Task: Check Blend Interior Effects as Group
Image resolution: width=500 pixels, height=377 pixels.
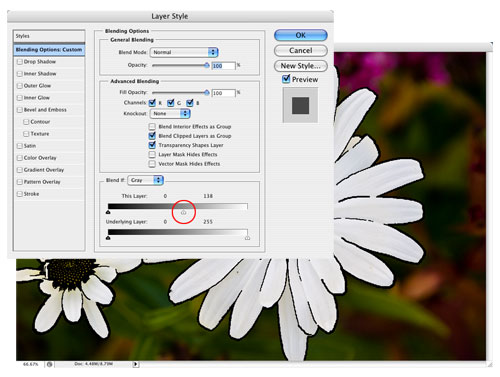Action: (152, 127)
